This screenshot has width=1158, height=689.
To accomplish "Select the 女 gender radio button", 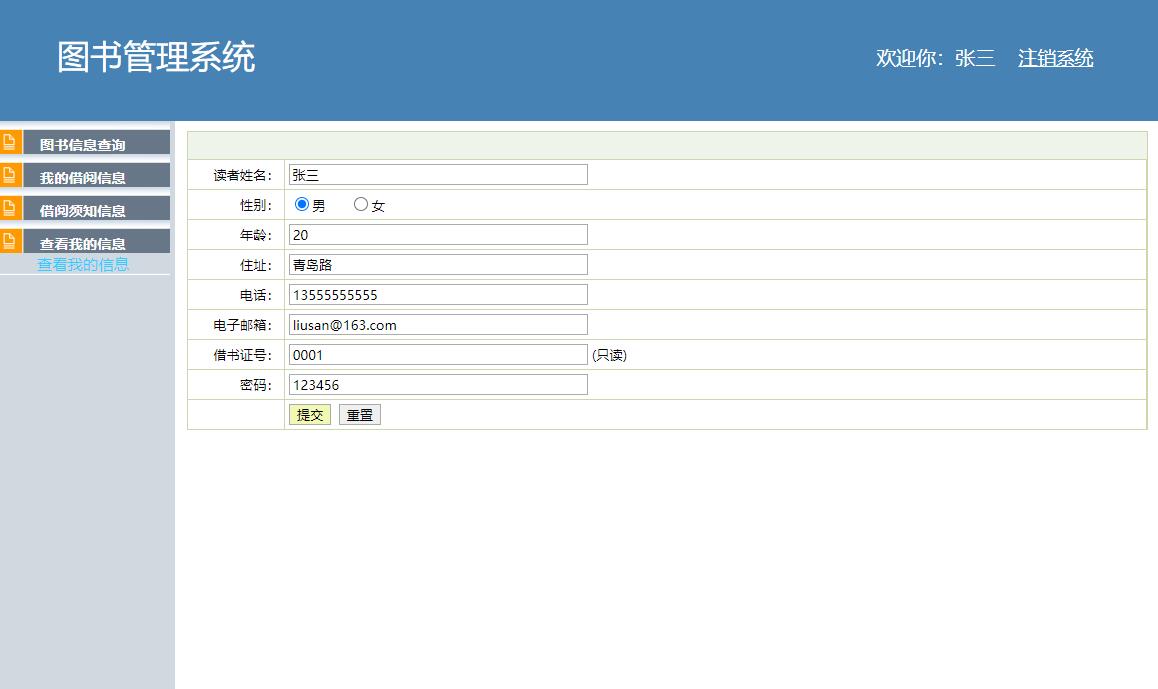I will [360, 204].
